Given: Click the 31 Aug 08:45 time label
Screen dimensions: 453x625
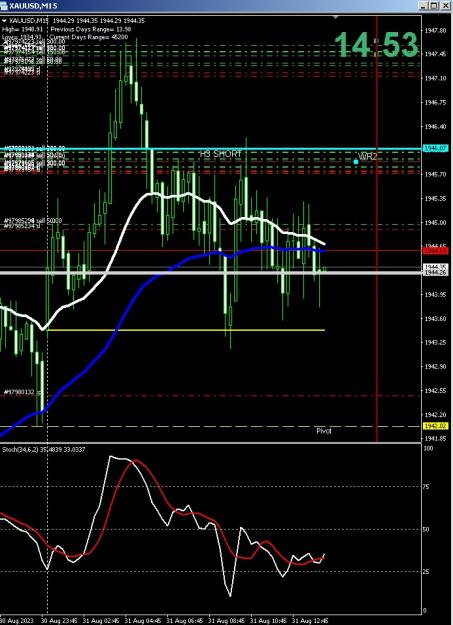Looking at the screenshot, I should [225, 621].
